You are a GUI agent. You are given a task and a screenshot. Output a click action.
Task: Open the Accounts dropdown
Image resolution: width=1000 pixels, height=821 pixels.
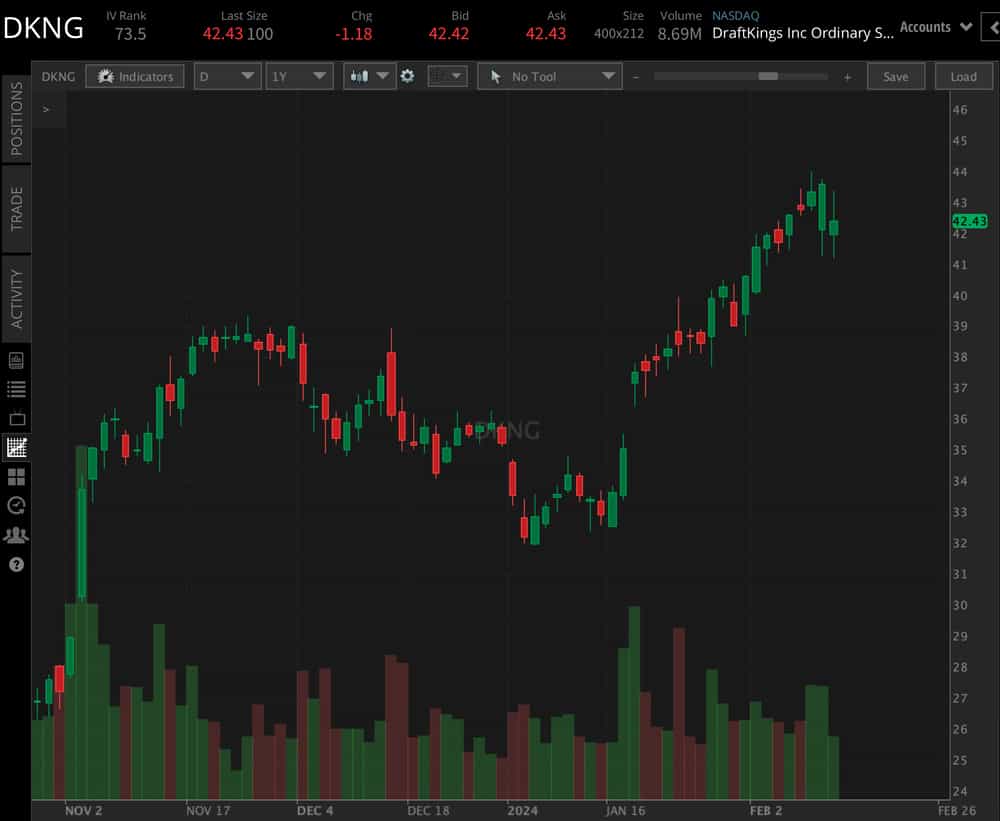click(x=936, y=27)
